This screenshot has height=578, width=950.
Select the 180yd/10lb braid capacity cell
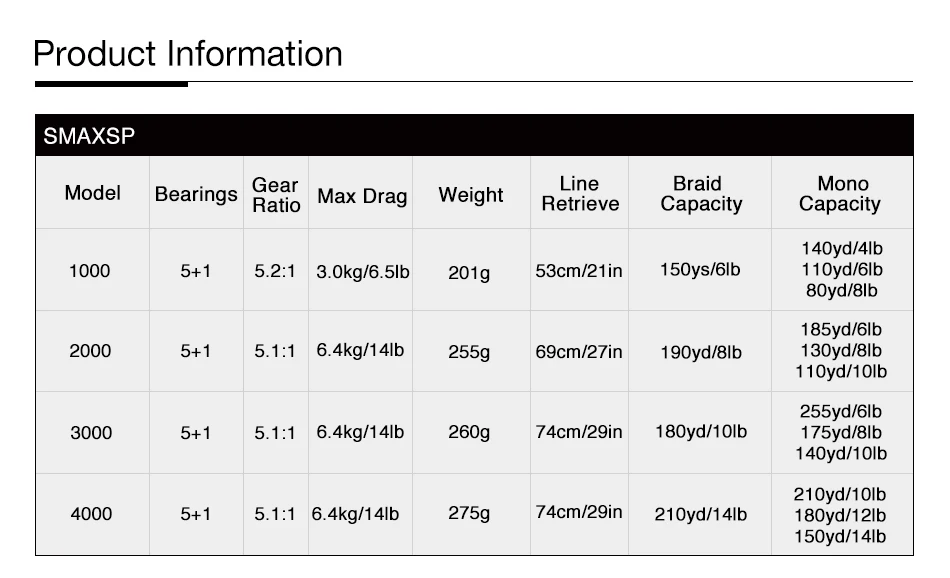click(700, 433)
